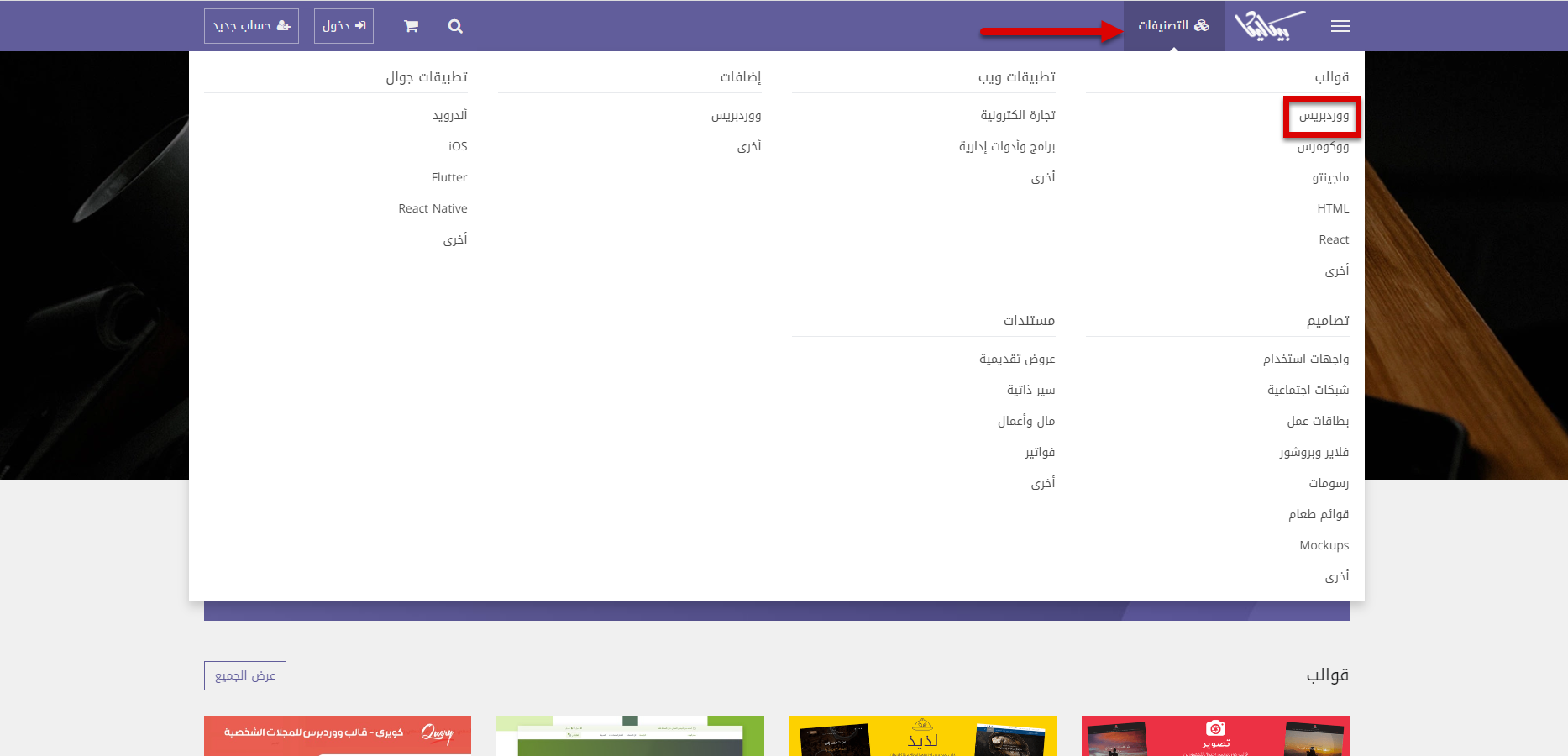Click the عرض الجميع view all button

[x=245, y=675]
